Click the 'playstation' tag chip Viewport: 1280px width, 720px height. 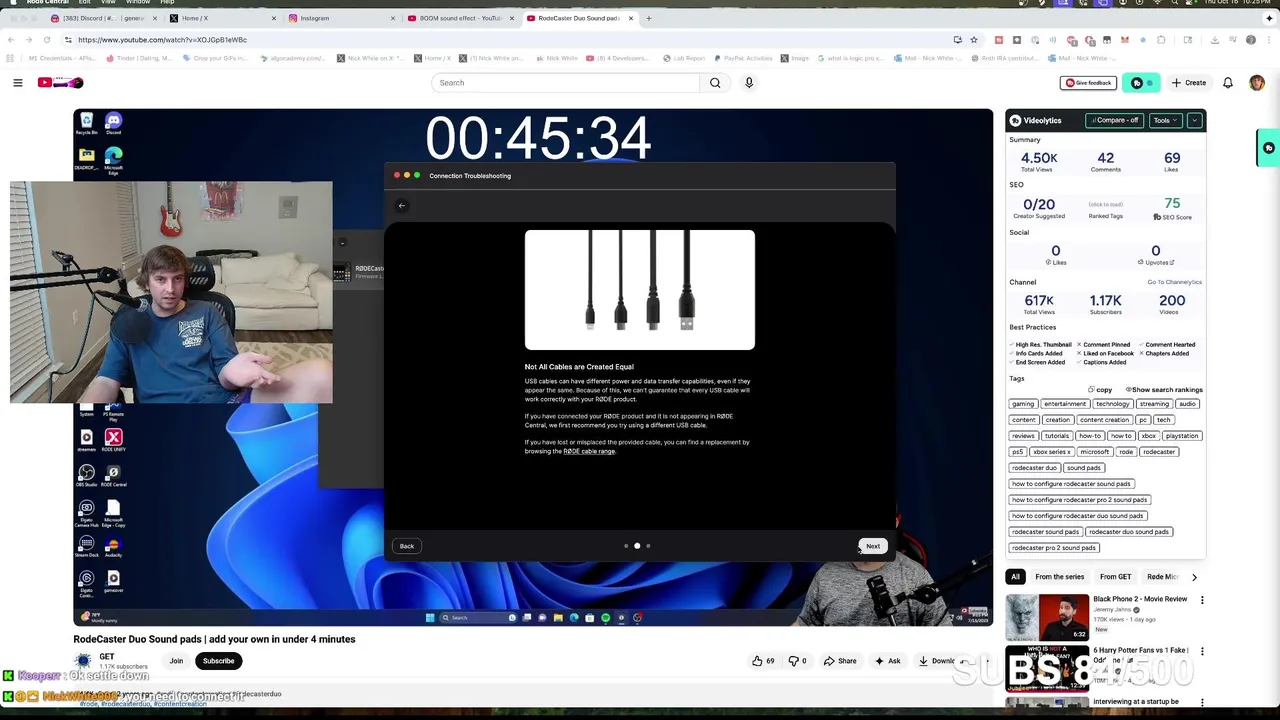1181,435
